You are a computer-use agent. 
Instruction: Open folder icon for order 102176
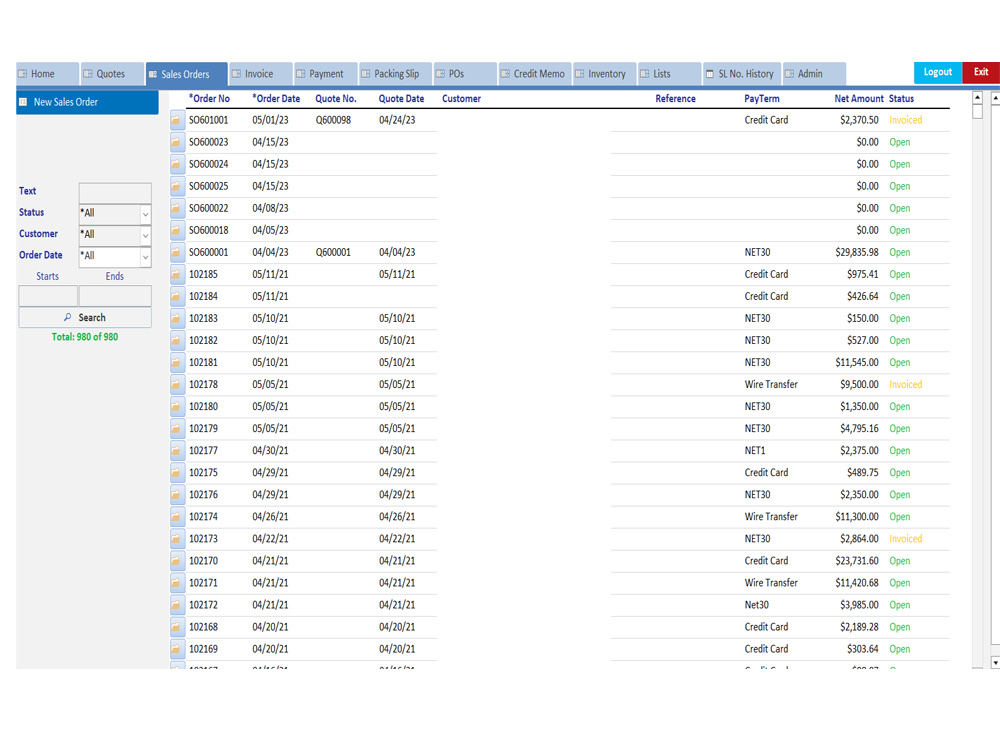click(x=177, y=495)
